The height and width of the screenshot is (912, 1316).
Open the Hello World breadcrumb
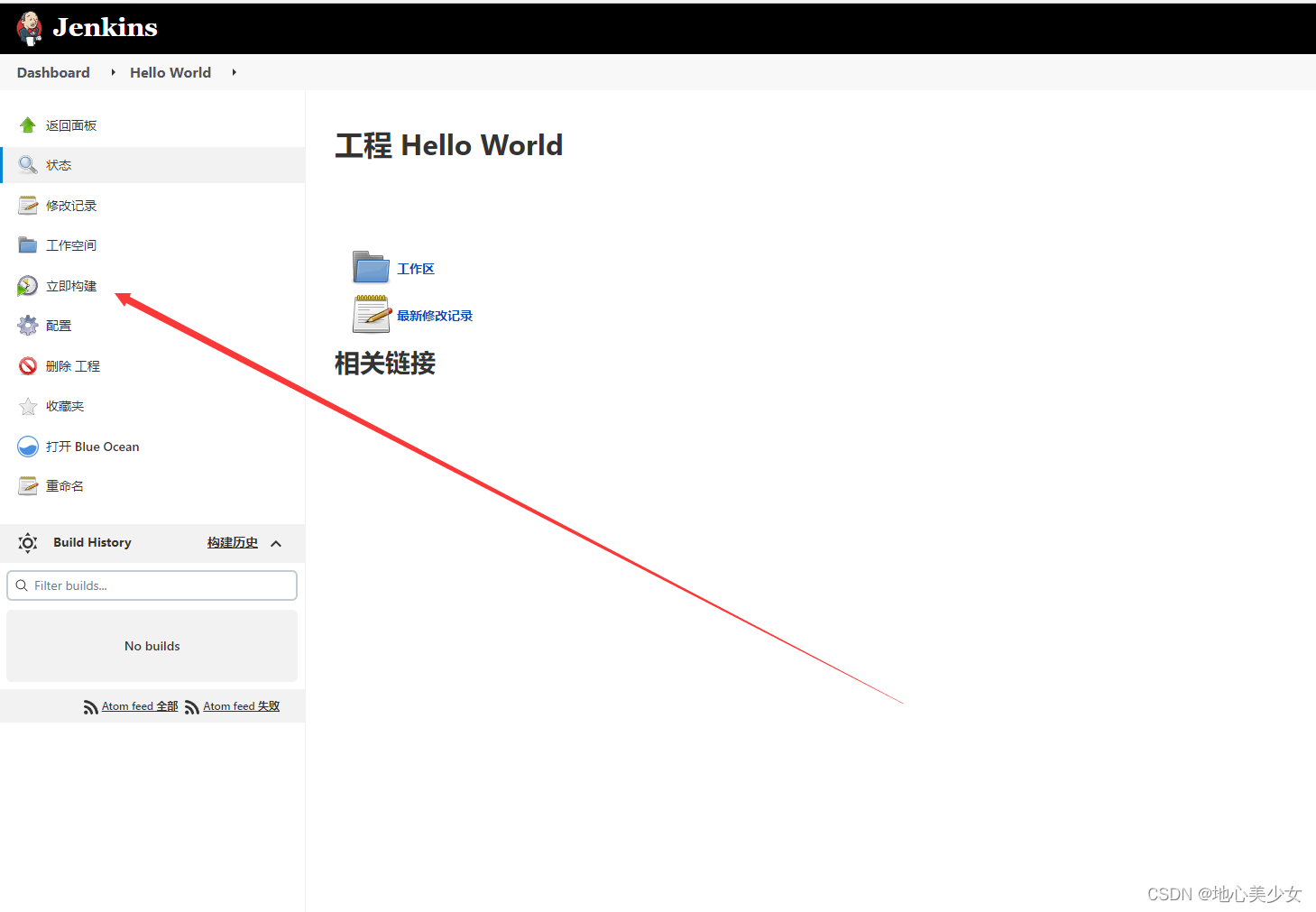(170, 72)
